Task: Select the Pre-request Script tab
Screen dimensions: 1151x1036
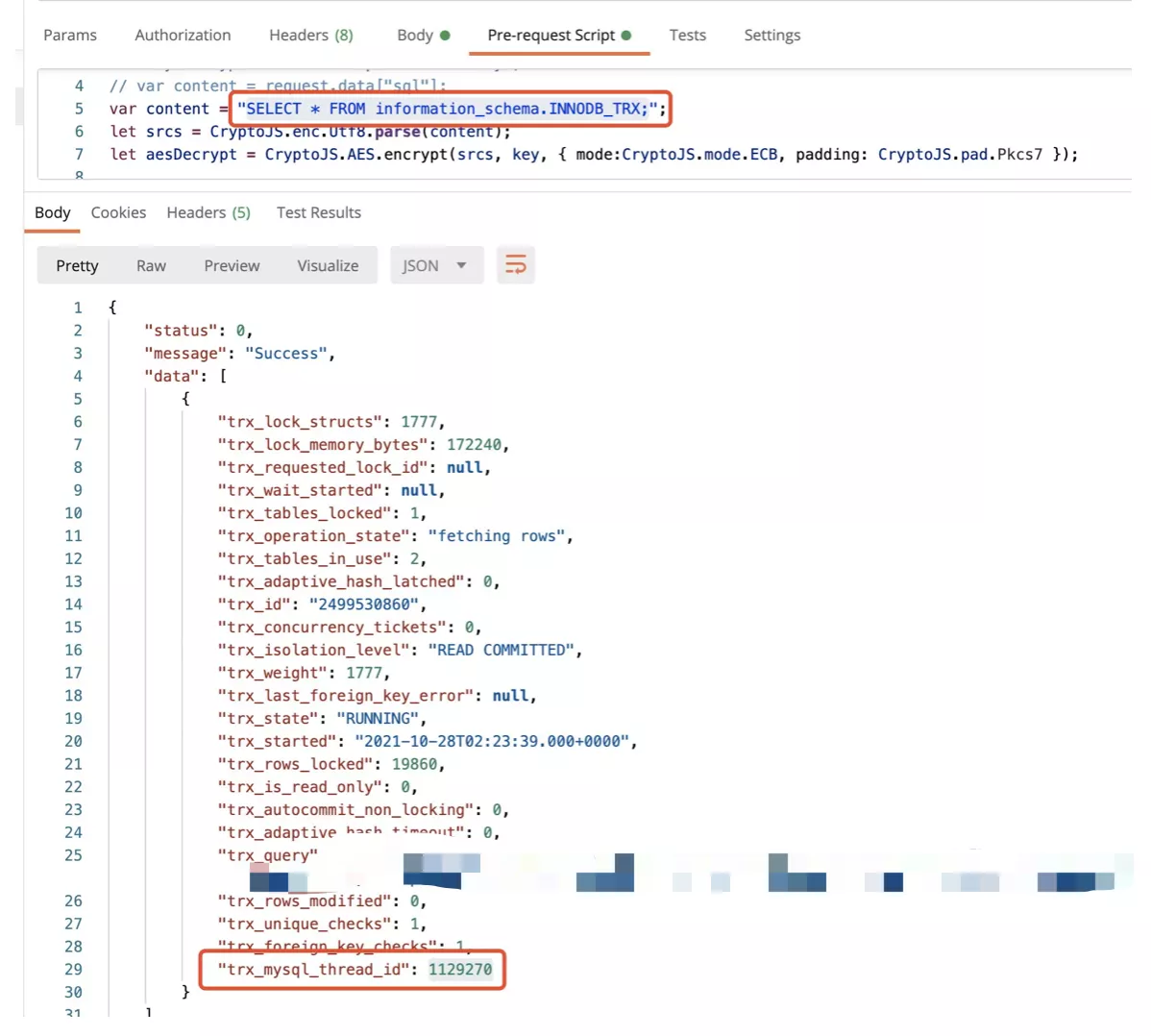Action: pyautogui.click(x=559, y=36)
